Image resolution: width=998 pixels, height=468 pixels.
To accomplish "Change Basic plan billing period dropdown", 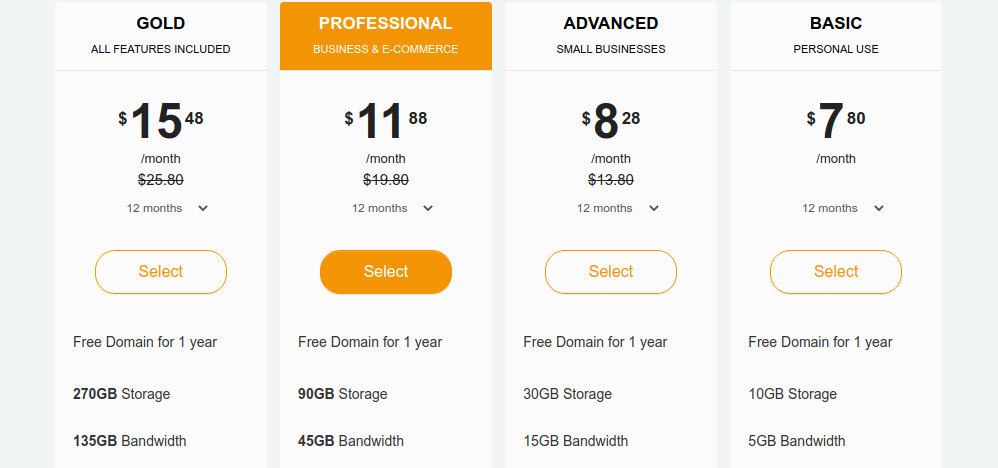I will click(x=842, y=208).
